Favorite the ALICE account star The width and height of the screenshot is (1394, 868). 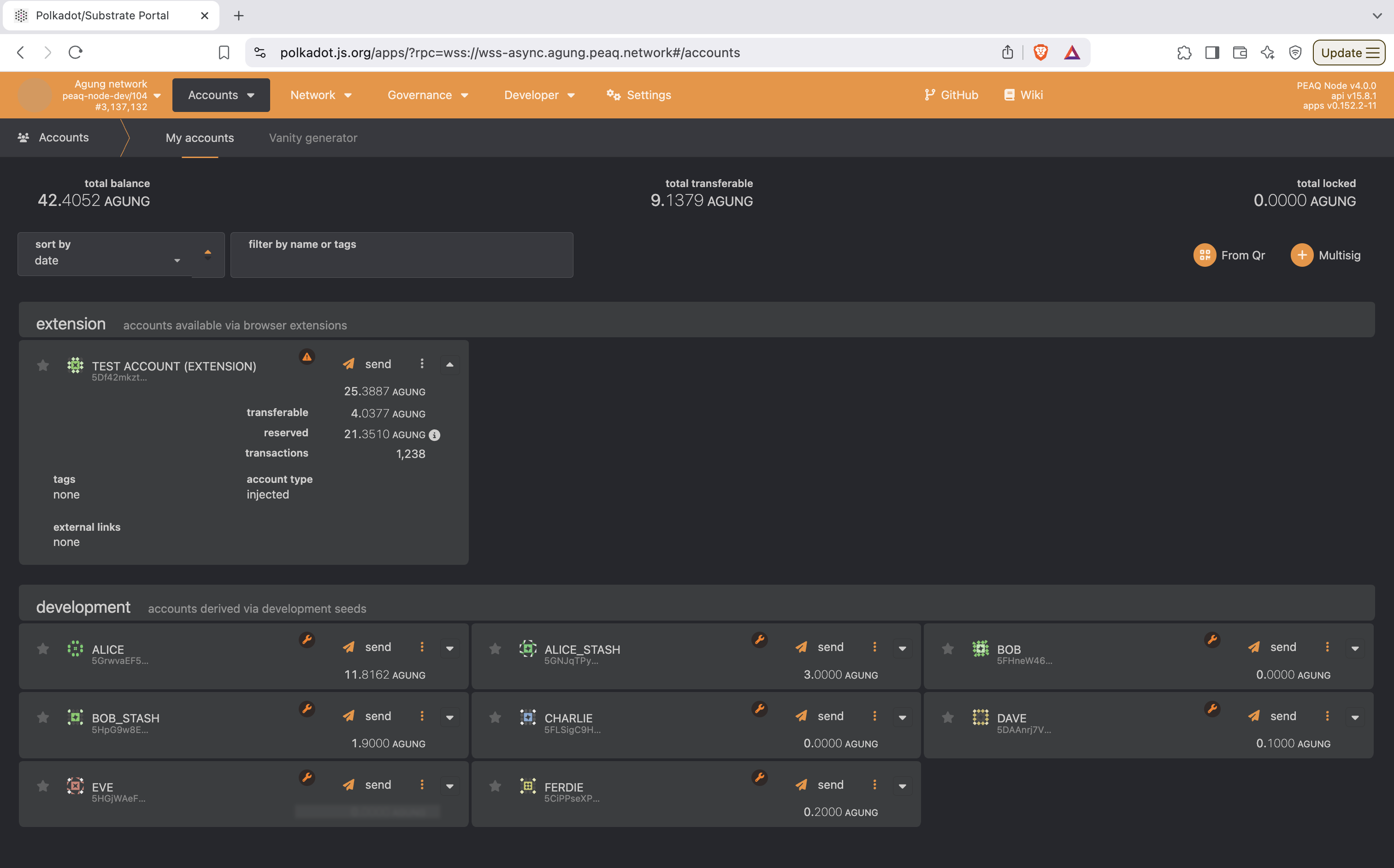tap(43, 649)
